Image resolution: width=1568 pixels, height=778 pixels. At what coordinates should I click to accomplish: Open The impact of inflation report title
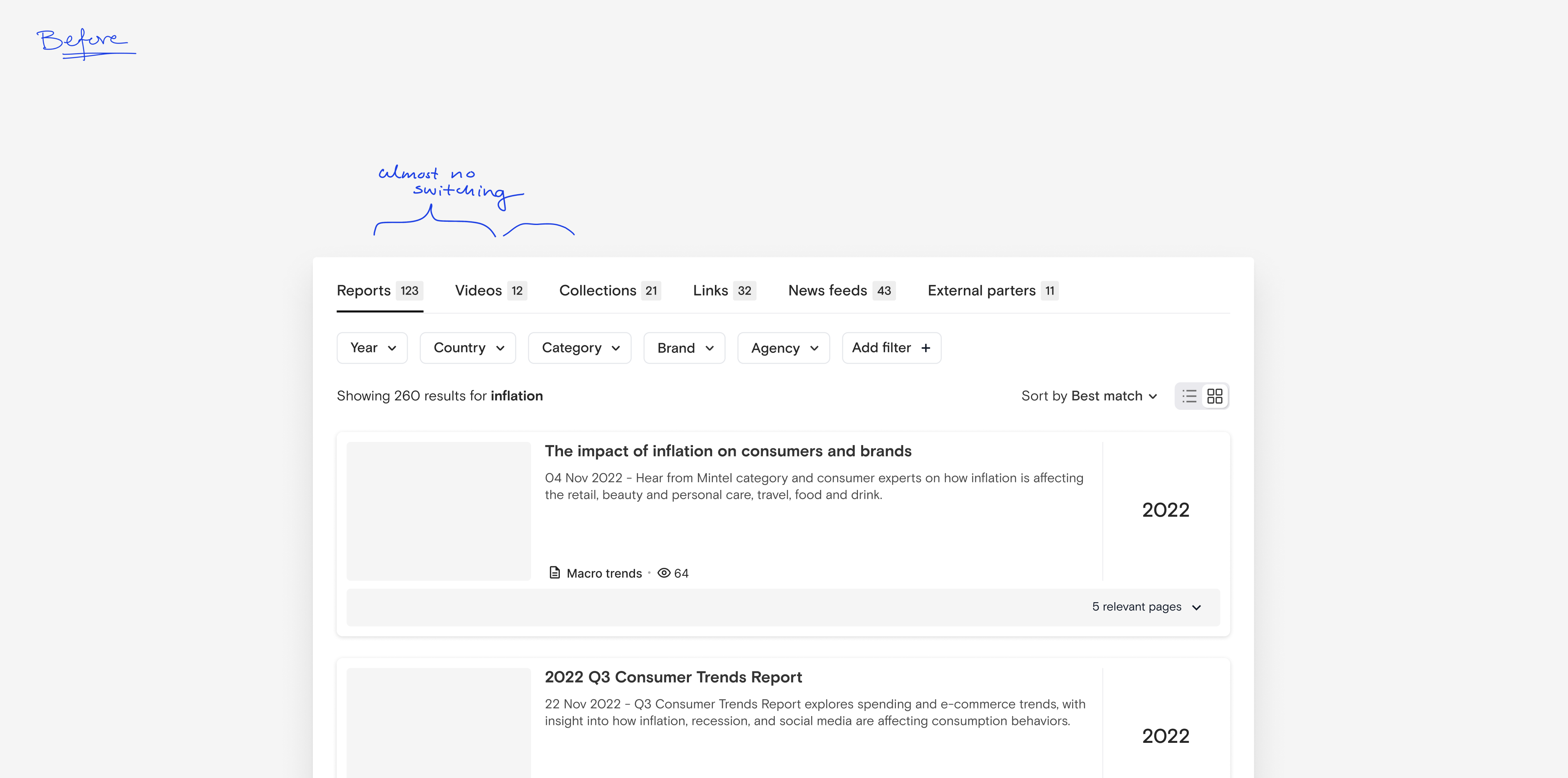click(x=728, y=451)
